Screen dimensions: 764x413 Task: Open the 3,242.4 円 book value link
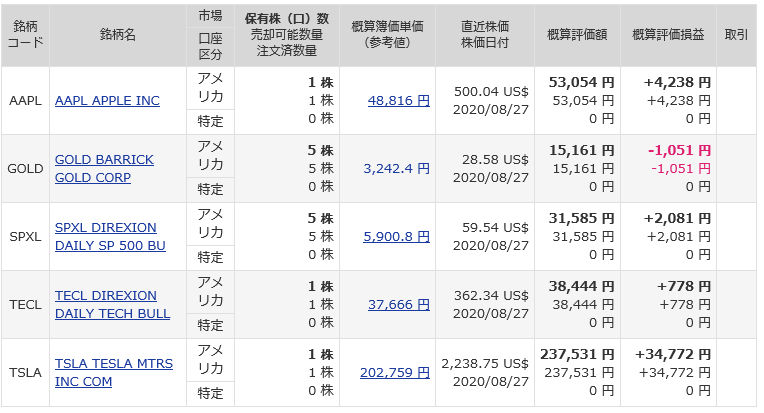[x=399, y=168]
